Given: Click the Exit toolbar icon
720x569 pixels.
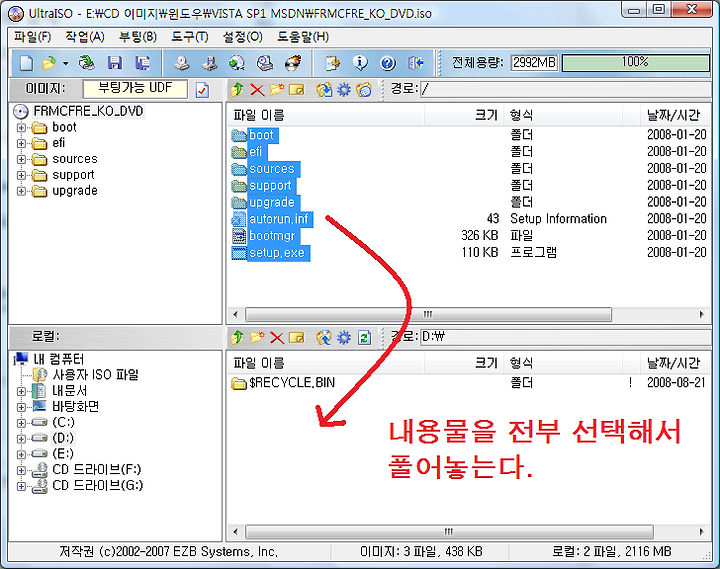Looking at the screenshot, I should [416, 63].
